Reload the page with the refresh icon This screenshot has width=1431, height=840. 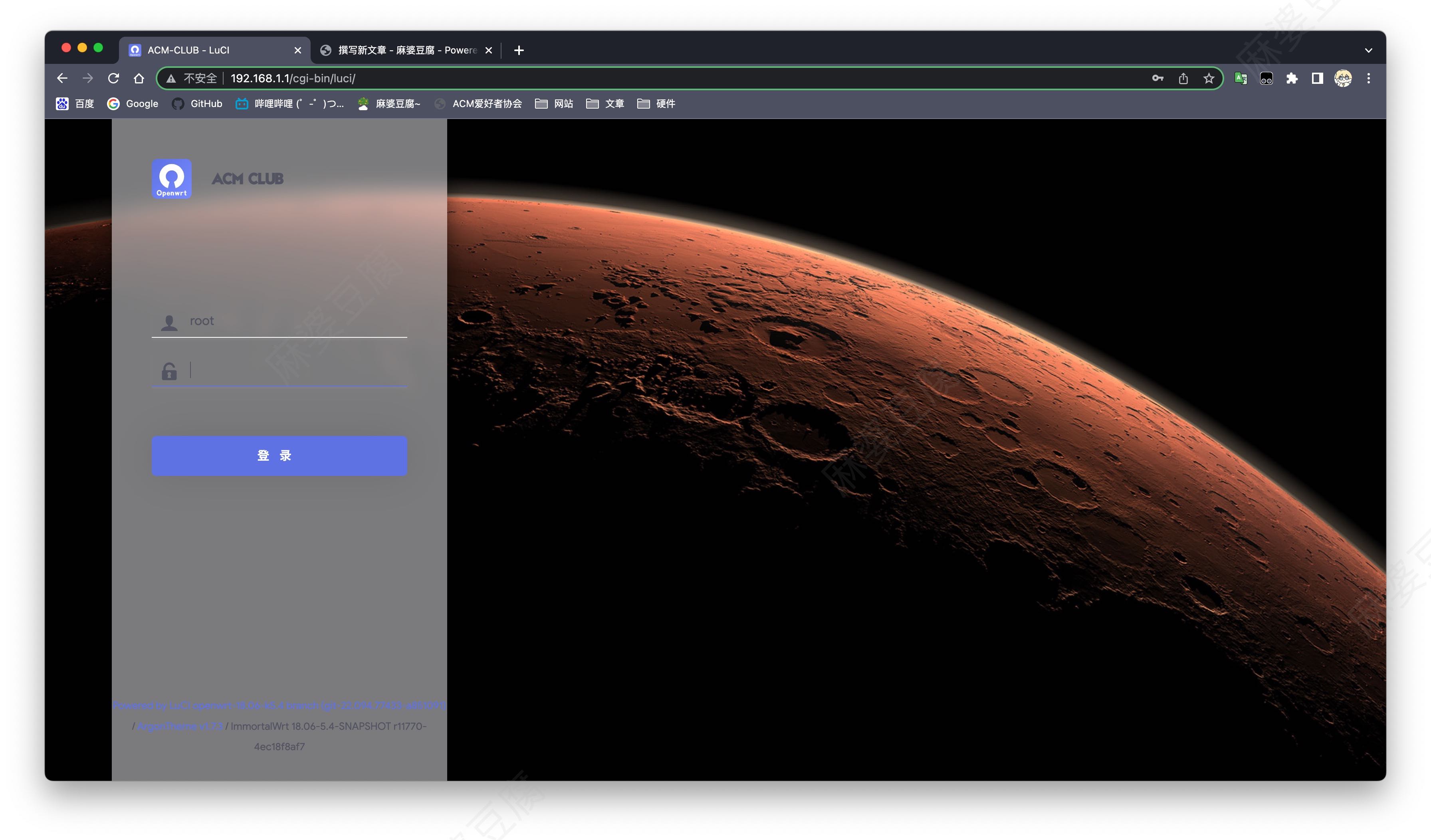click(113, 78)
